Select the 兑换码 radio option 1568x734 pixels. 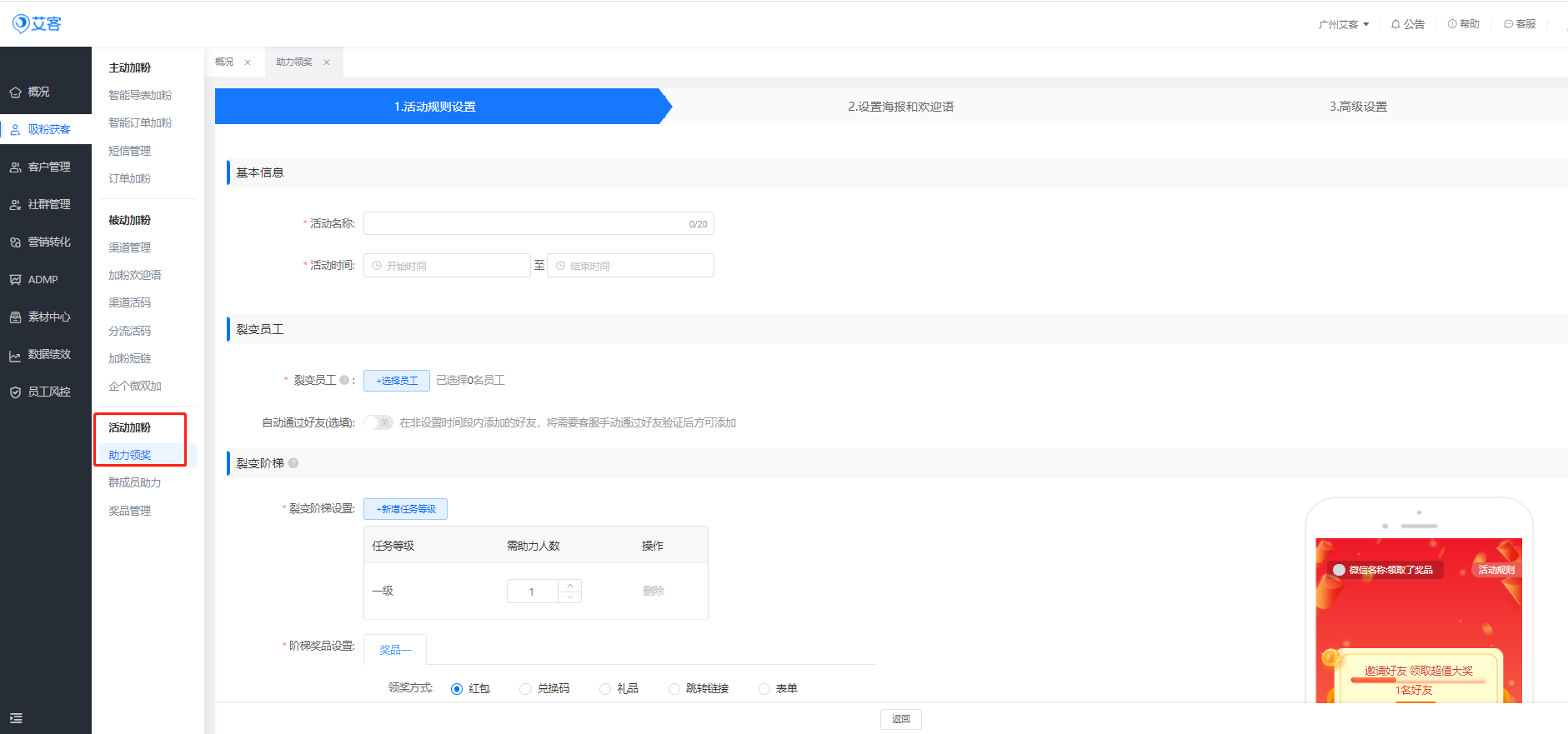pos(525,689)
